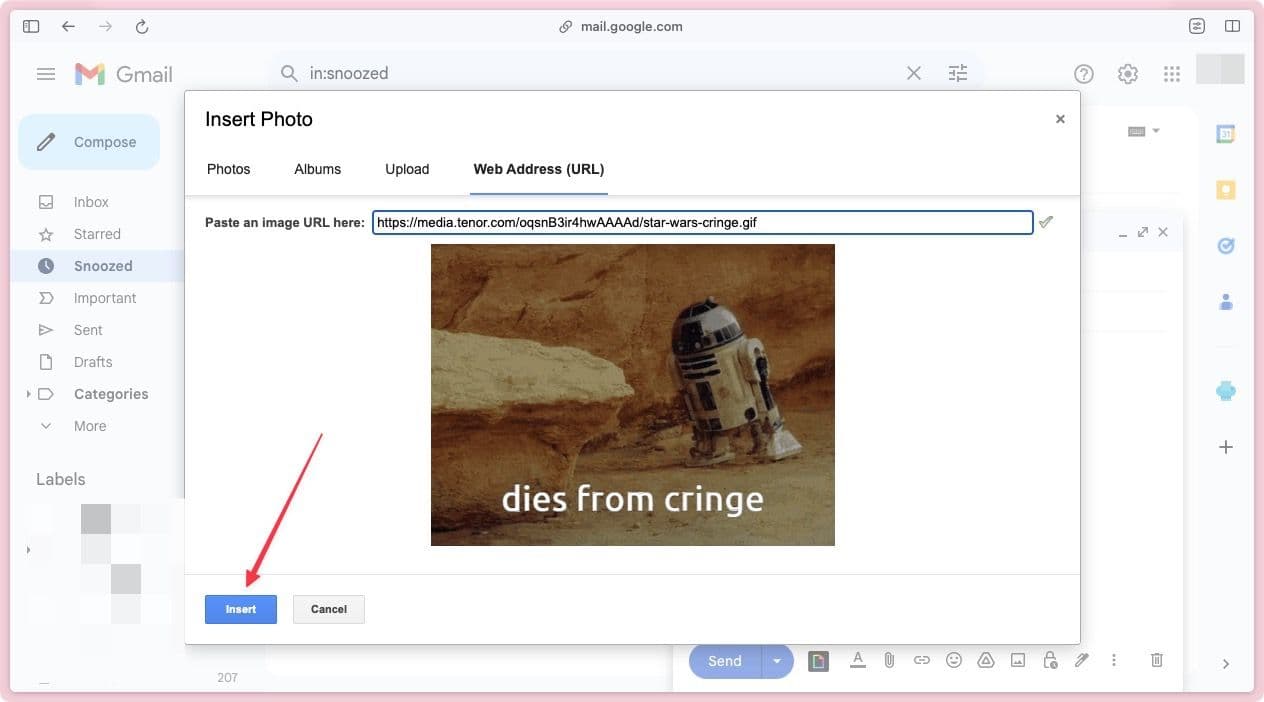Open the signature pen icon
The image size is (1264, 702).
(x=1081, y=660)
